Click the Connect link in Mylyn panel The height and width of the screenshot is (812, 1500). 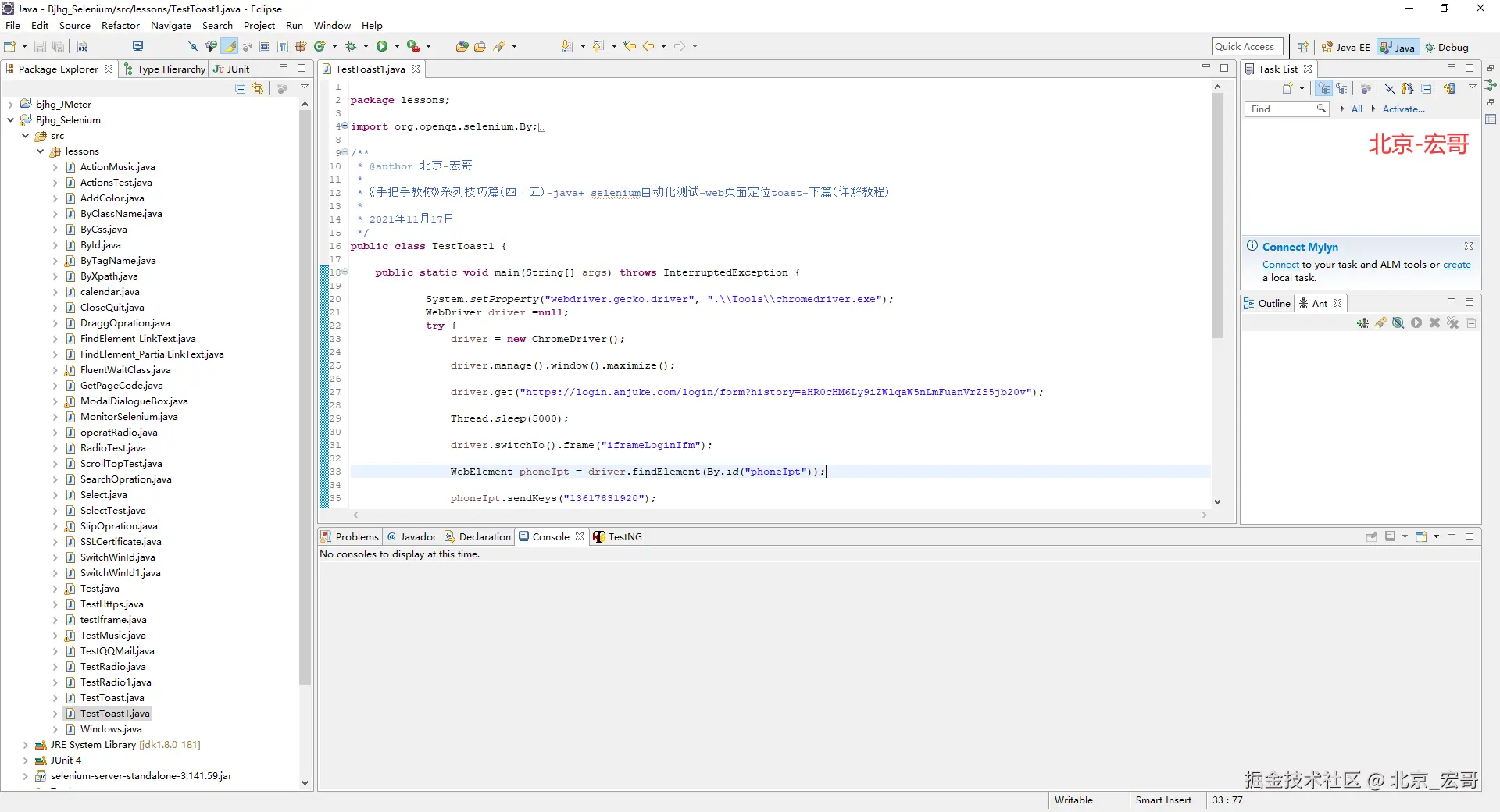1280,265
